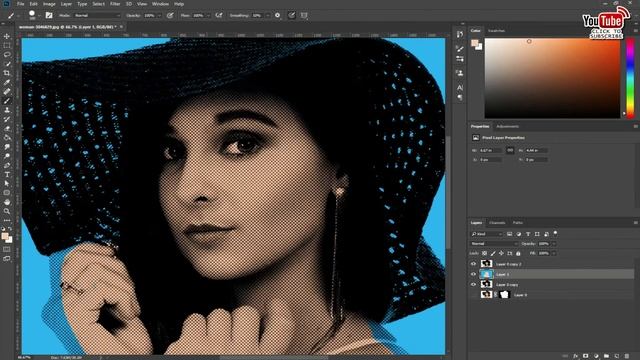Toggle lock all for layer
This screenshot has width=640, height=360.
(518, 253)
